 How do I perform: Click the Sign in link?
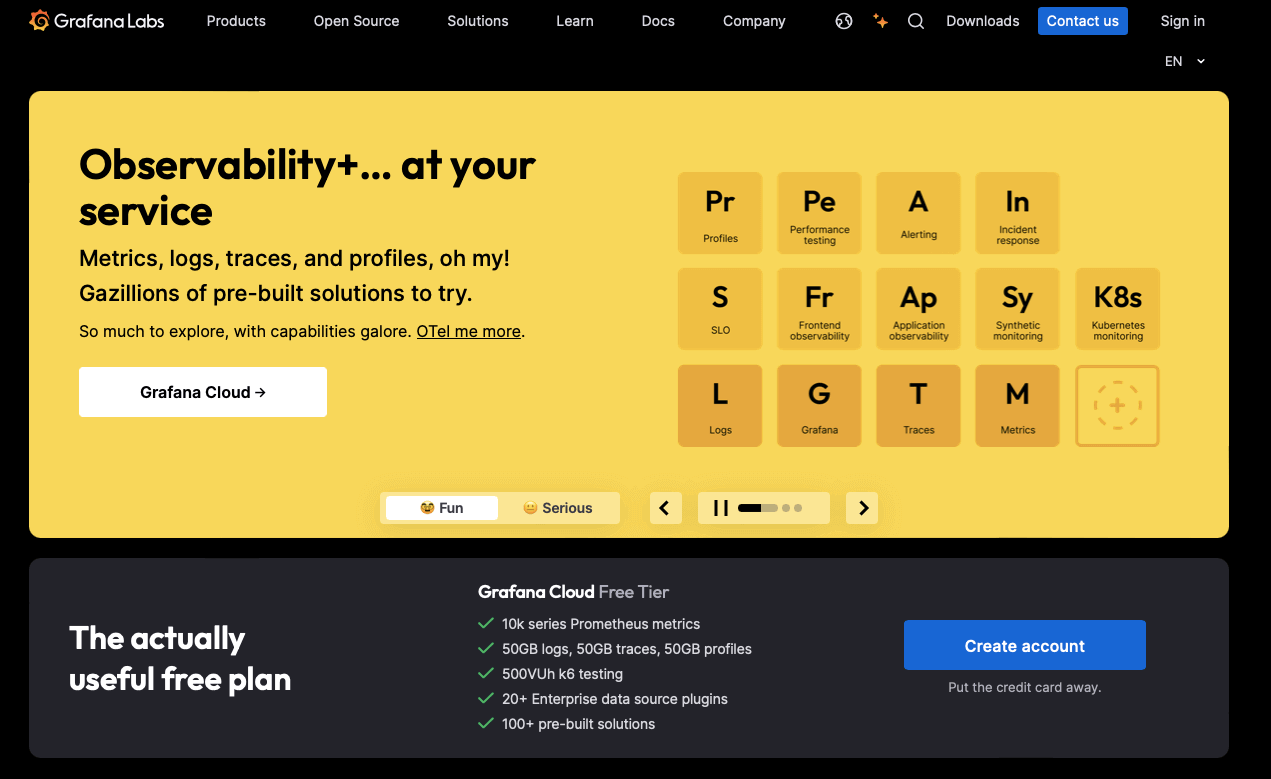tap(1182, 21)
